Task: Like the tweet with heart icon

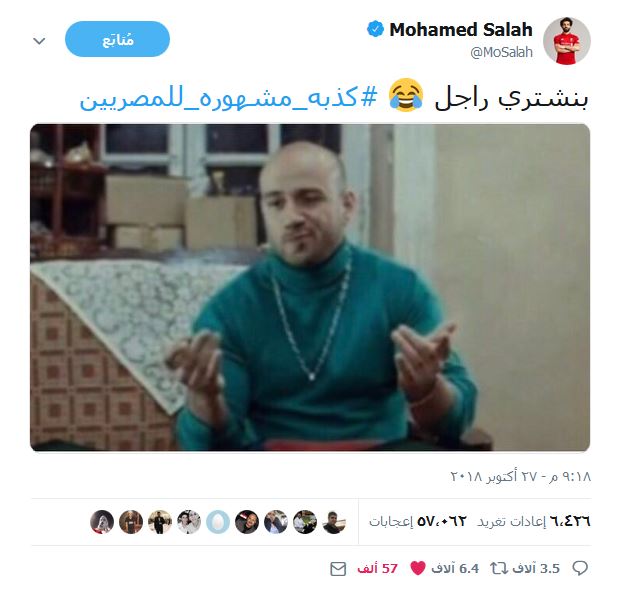Action: [418, 568]
